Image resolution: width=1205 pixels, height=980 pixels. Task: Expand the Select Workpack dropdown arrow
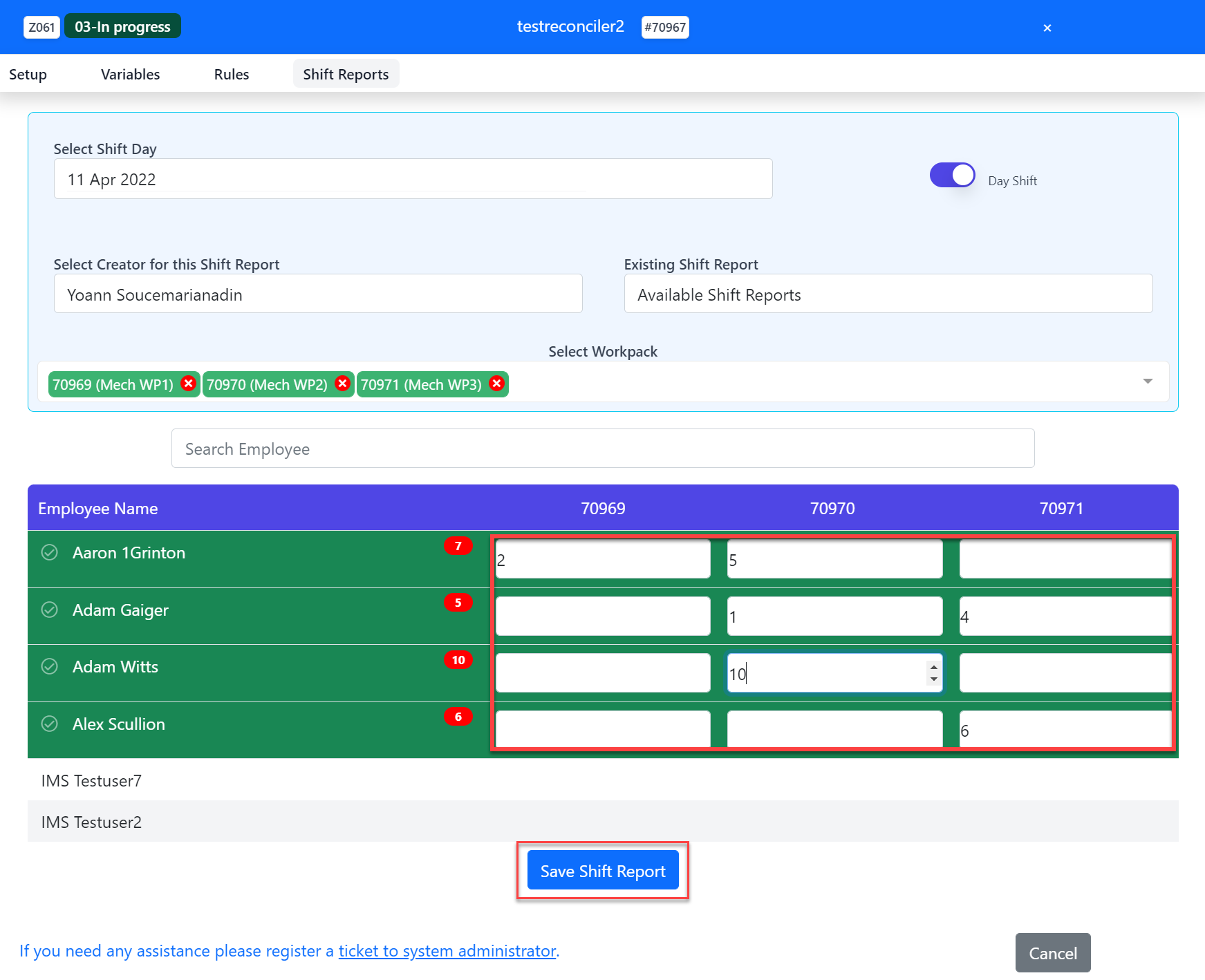[1148, 381]
